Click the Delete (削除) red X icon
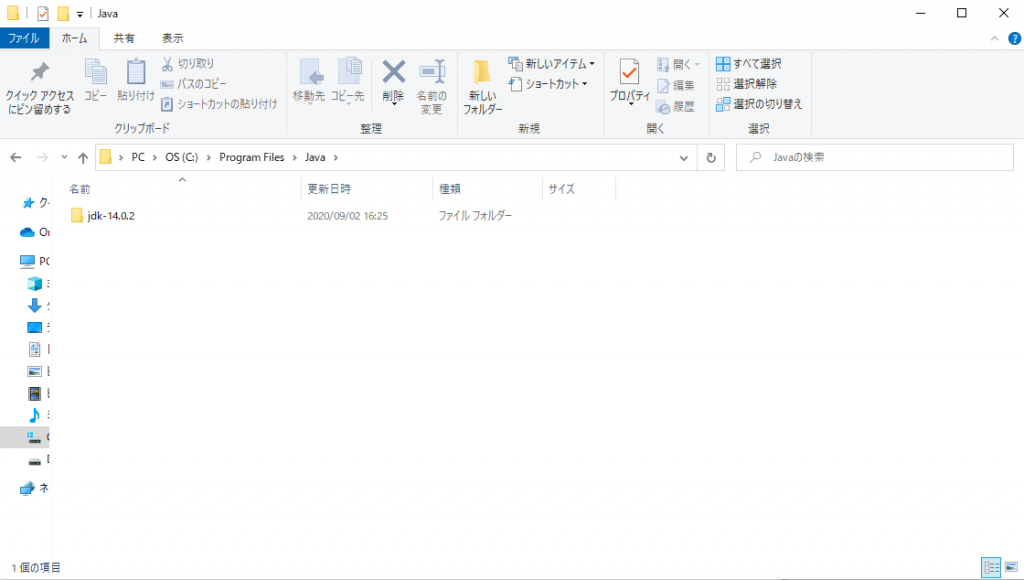The height and width of the screenshot is (580, 1024). tap(393, 73)
